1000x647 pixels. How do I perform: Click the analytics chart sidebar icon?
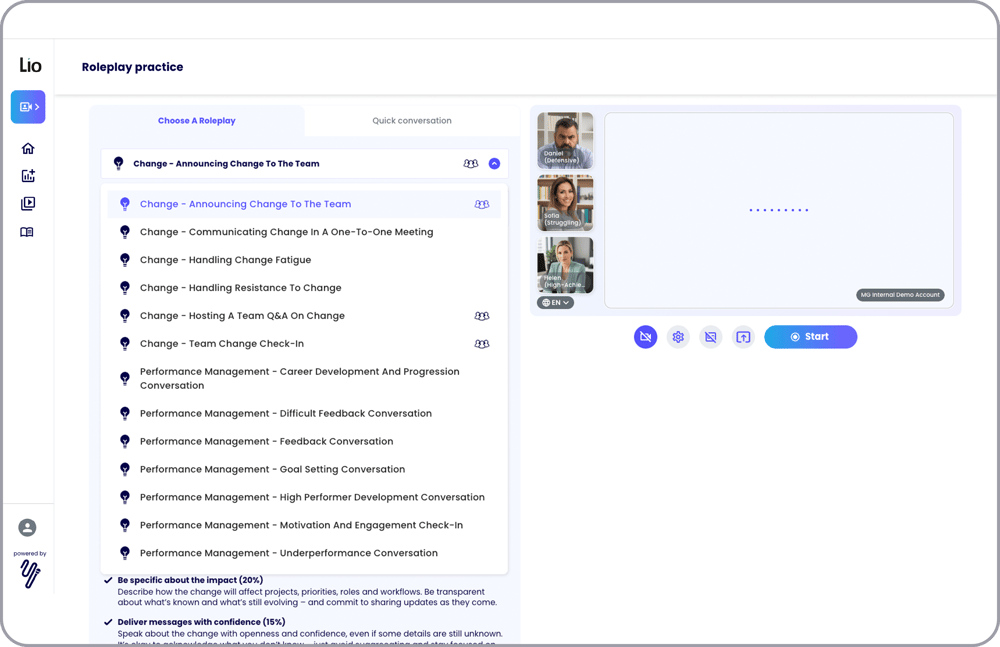(x=28, y=176)
